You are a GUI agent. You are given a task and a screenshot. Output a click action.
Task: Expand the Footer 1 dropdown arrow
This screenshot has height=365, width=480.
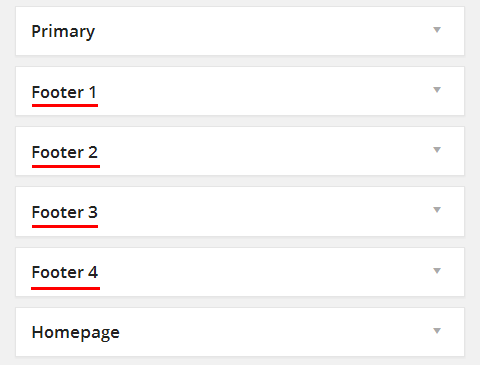pos(437,90)
